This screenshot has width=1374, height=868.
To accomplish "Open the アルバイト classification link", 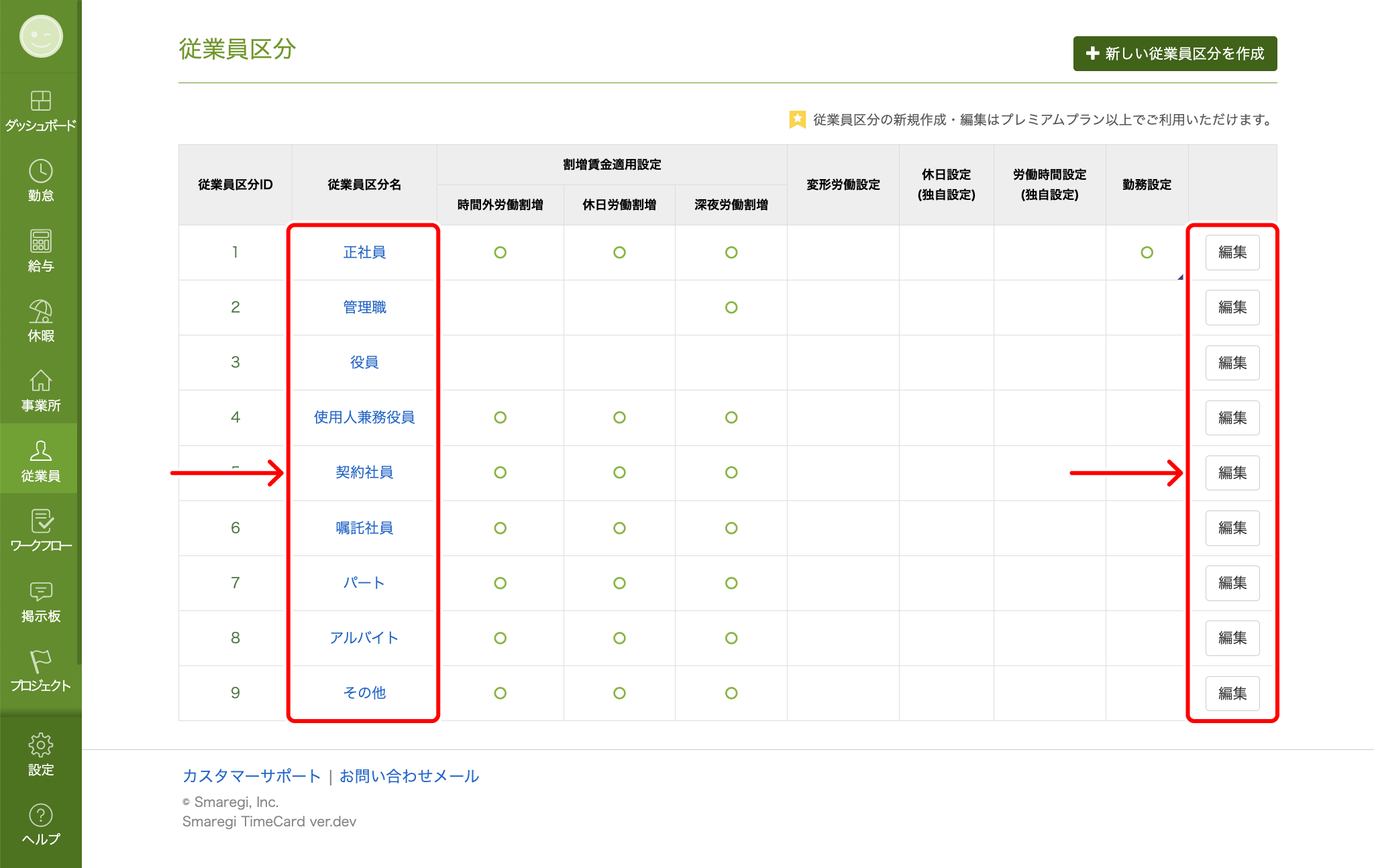I will [364, 638].
